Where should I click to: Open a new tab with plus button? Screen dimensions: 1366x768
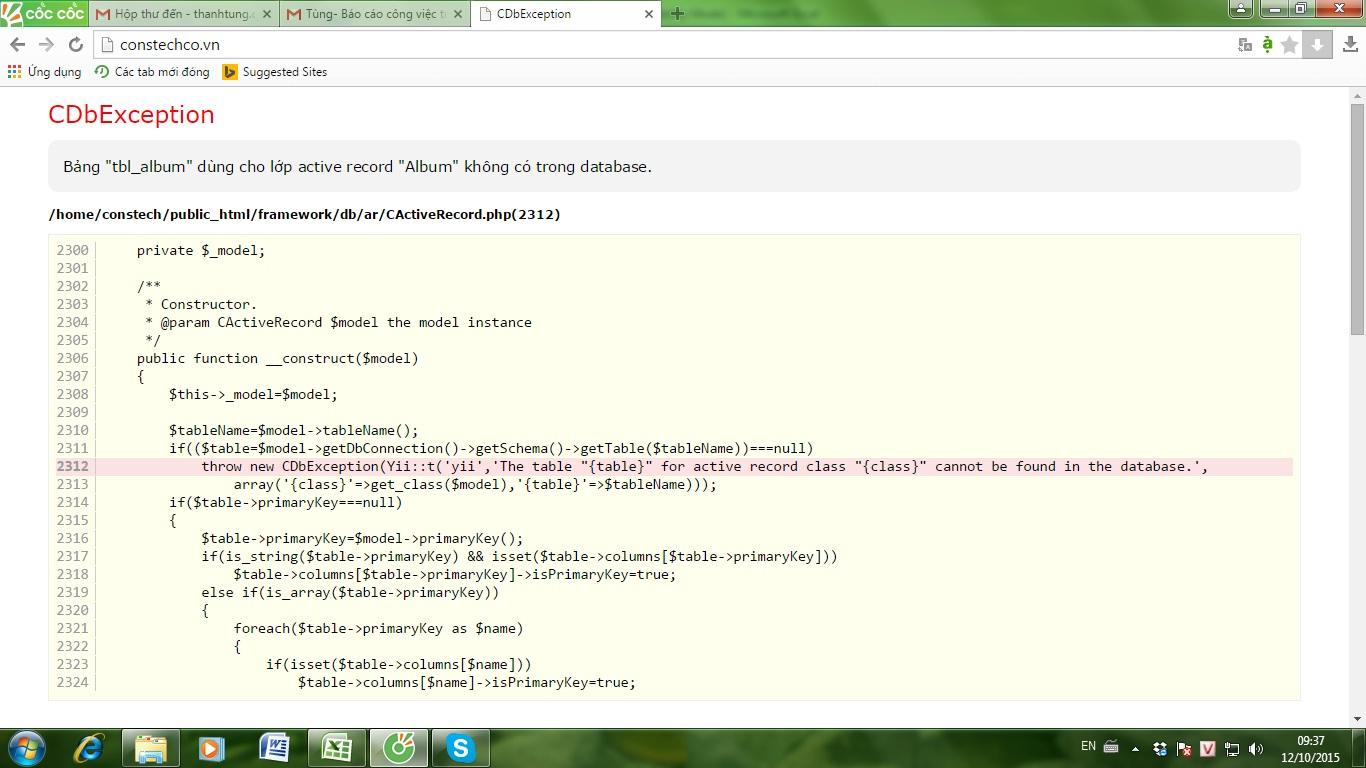[677, 14]
